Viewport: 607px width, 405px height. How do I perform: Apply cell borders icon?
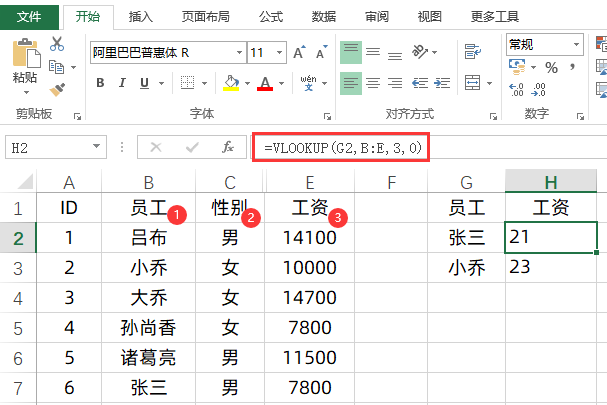click(x=187, y=83)
